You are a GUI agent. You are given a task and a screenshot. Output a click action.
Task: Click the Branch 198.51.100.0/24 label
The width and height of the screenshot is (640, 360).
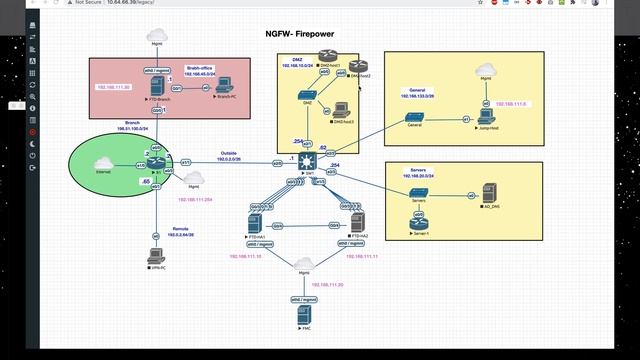132,125
